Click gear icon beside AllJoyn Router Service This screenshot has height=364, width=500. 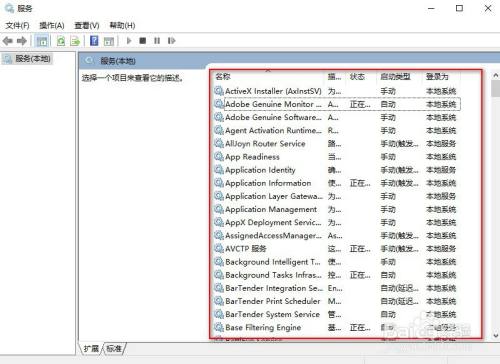point(219,144)
